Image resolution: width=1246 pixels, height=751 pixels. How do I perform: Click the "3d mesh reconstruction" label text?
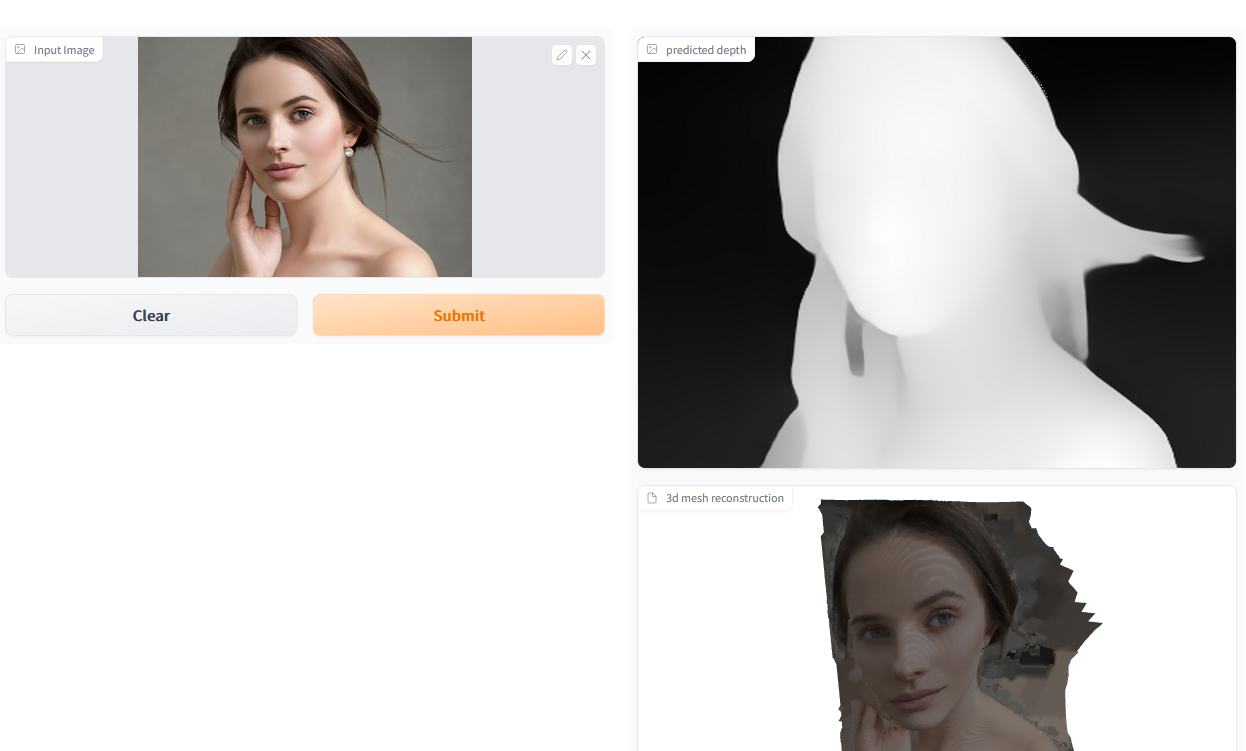click(x=725, y=498)
